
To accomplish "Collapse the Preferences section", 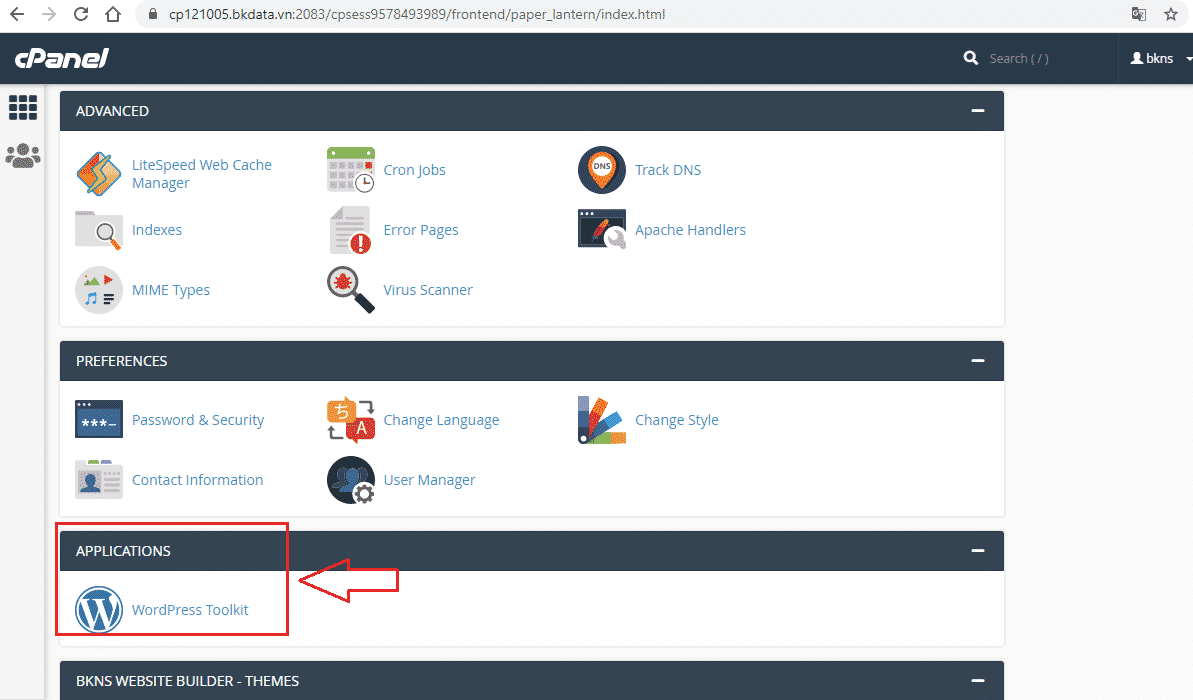I will coord(978,361).
